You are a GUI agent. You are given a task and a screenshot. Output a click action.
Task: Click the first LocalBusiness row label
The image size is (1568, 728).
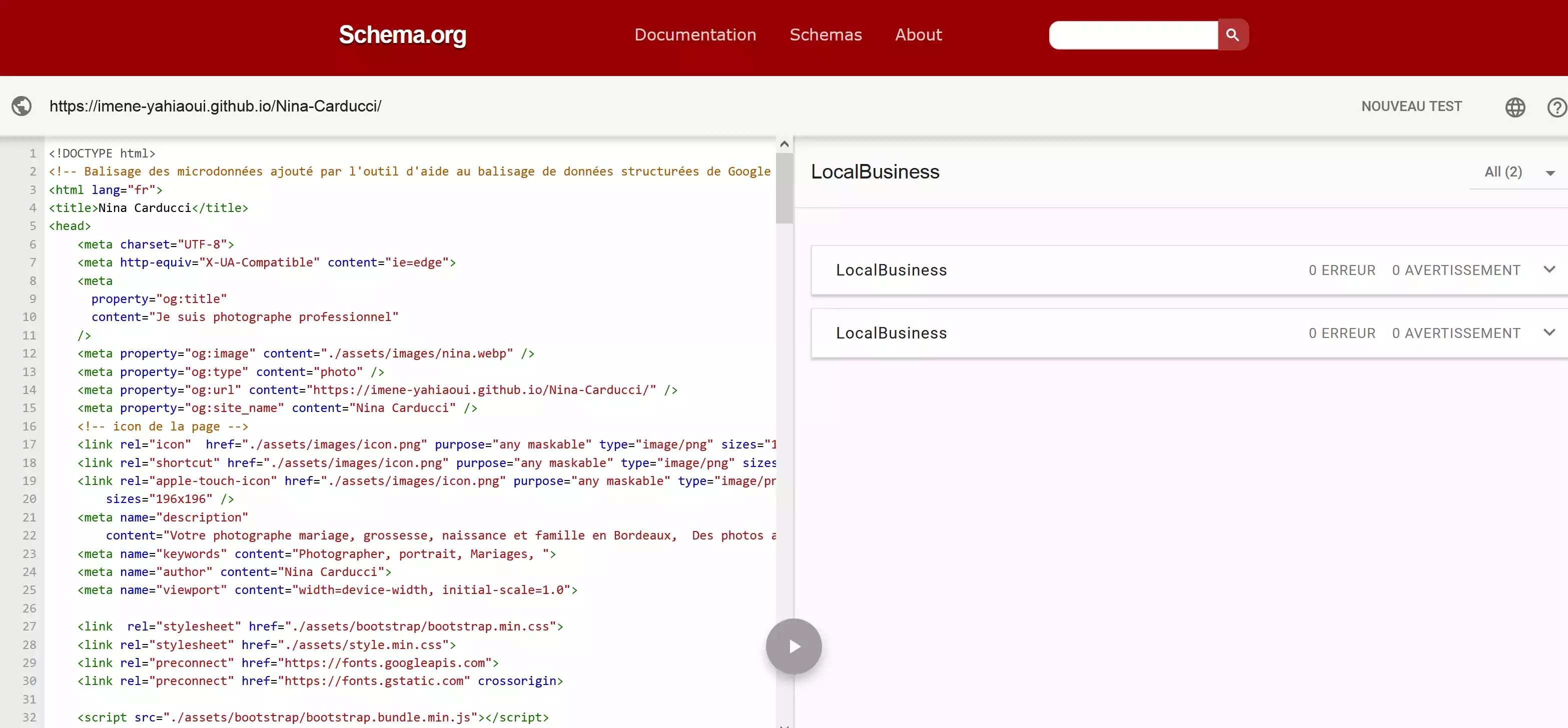coord(891,270)
